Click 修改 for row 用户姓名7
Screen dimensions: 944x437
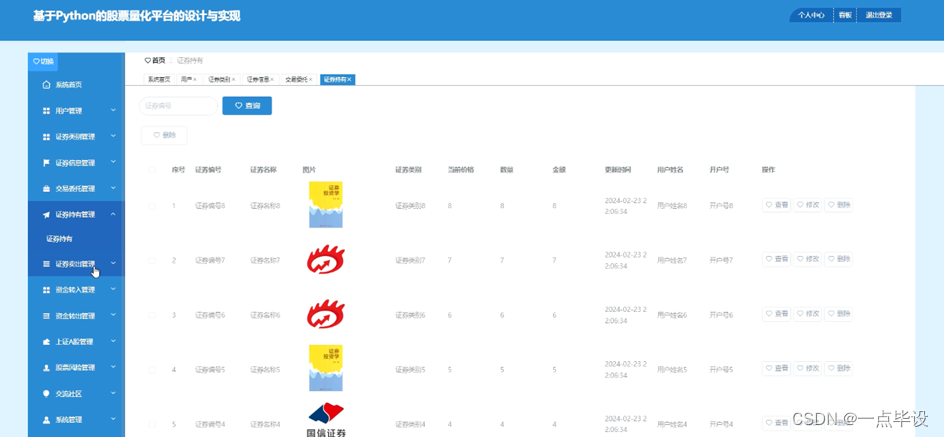807,259
